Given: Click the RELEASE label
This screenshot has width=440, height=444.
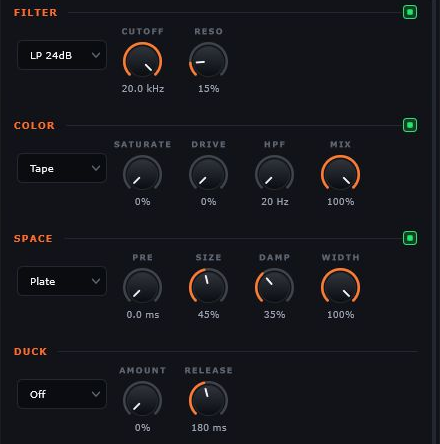Looking at the screenshot, I should [209, 370].
